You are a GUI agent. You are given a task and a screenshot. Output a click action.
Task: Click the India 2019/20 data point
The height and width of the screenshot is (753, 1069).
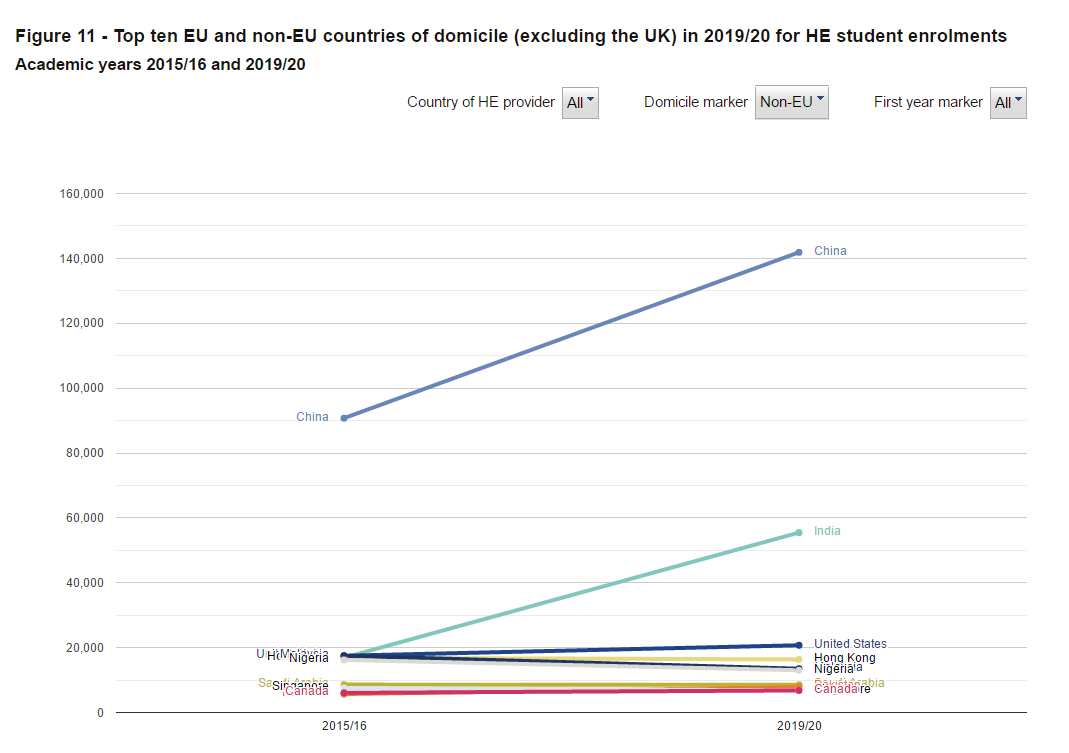click(x=797, y=533)
